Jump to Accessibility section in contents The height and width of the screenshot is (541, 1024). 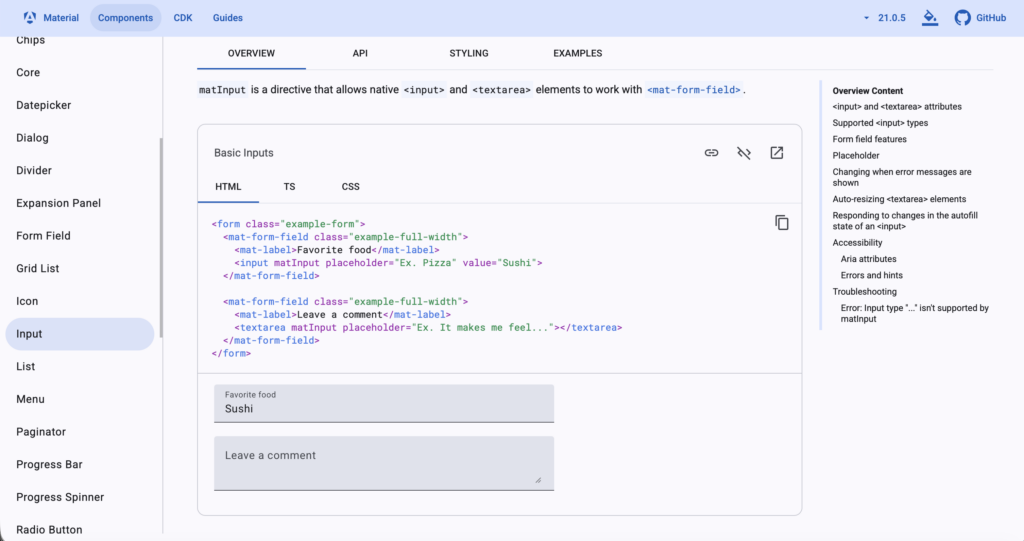pyautogui.click(x=857, y=242)
